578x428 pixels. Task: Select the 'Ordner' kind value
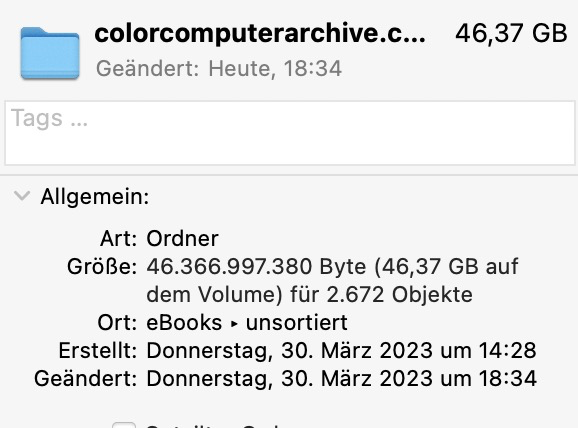pyautogui.click(x=182, y=239)
